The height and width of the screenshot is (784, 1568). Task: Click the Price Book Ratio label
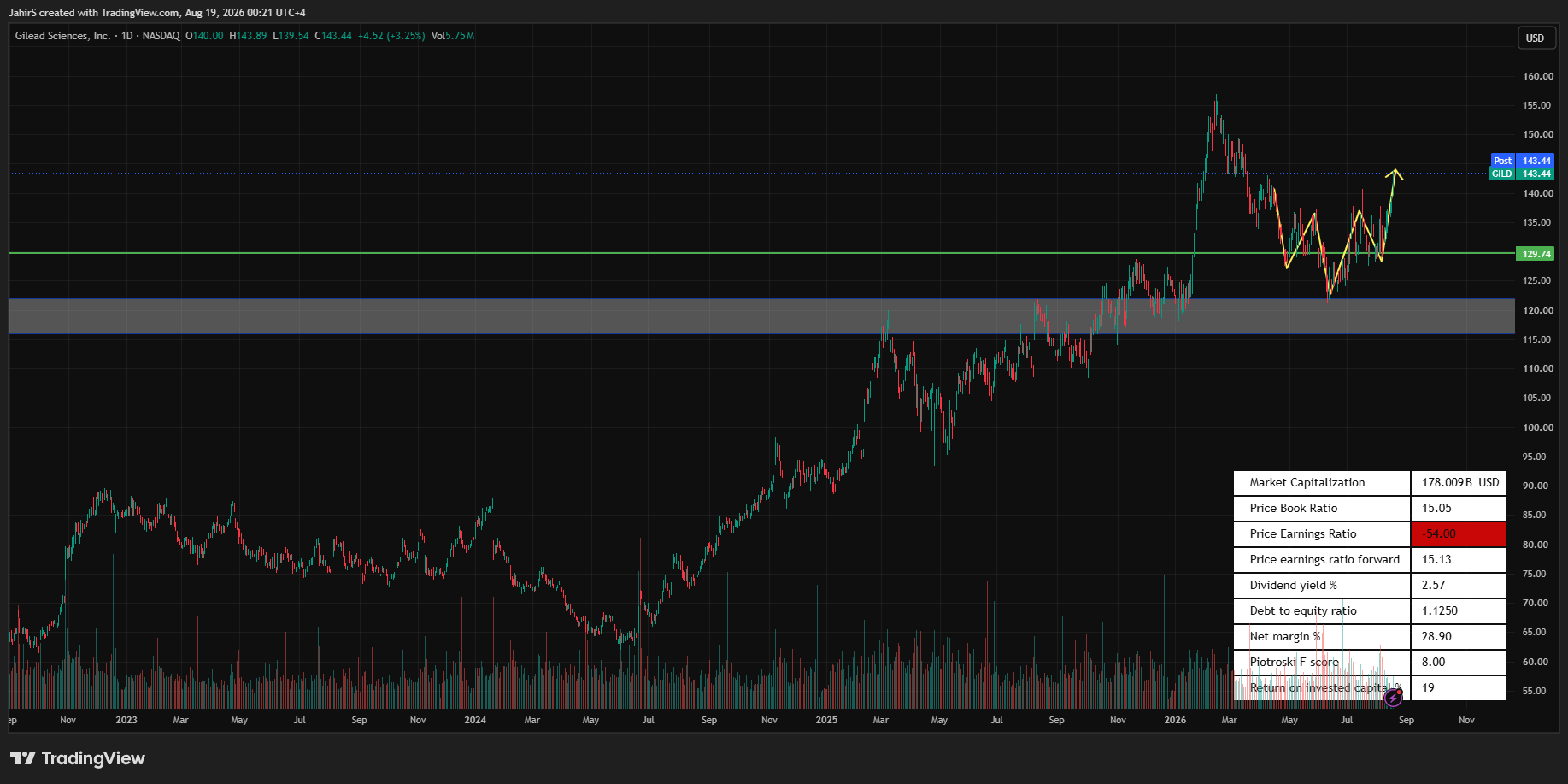point(1293,508)
